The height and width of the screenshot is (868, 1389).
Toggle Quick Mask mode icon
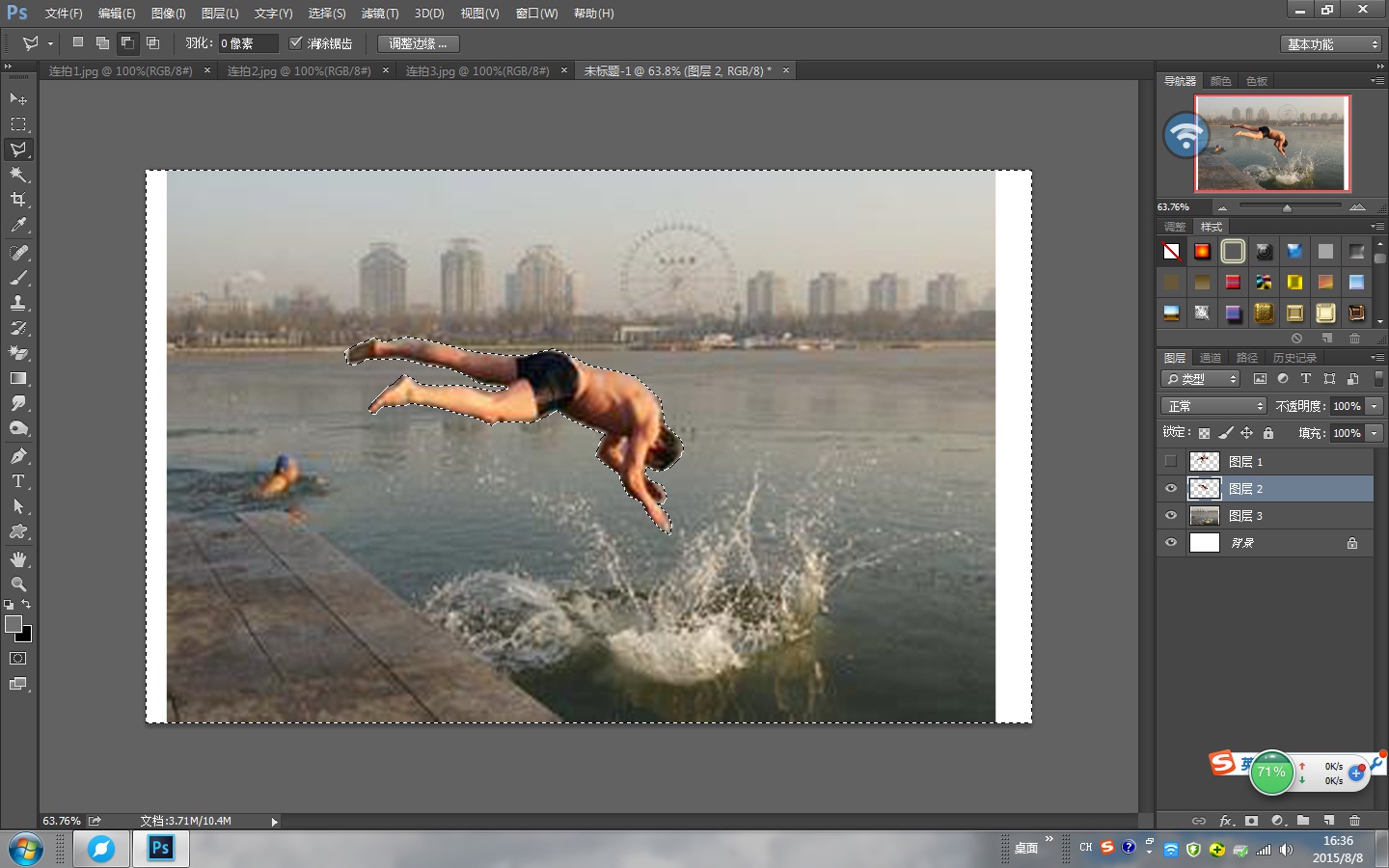pos(18,659)
